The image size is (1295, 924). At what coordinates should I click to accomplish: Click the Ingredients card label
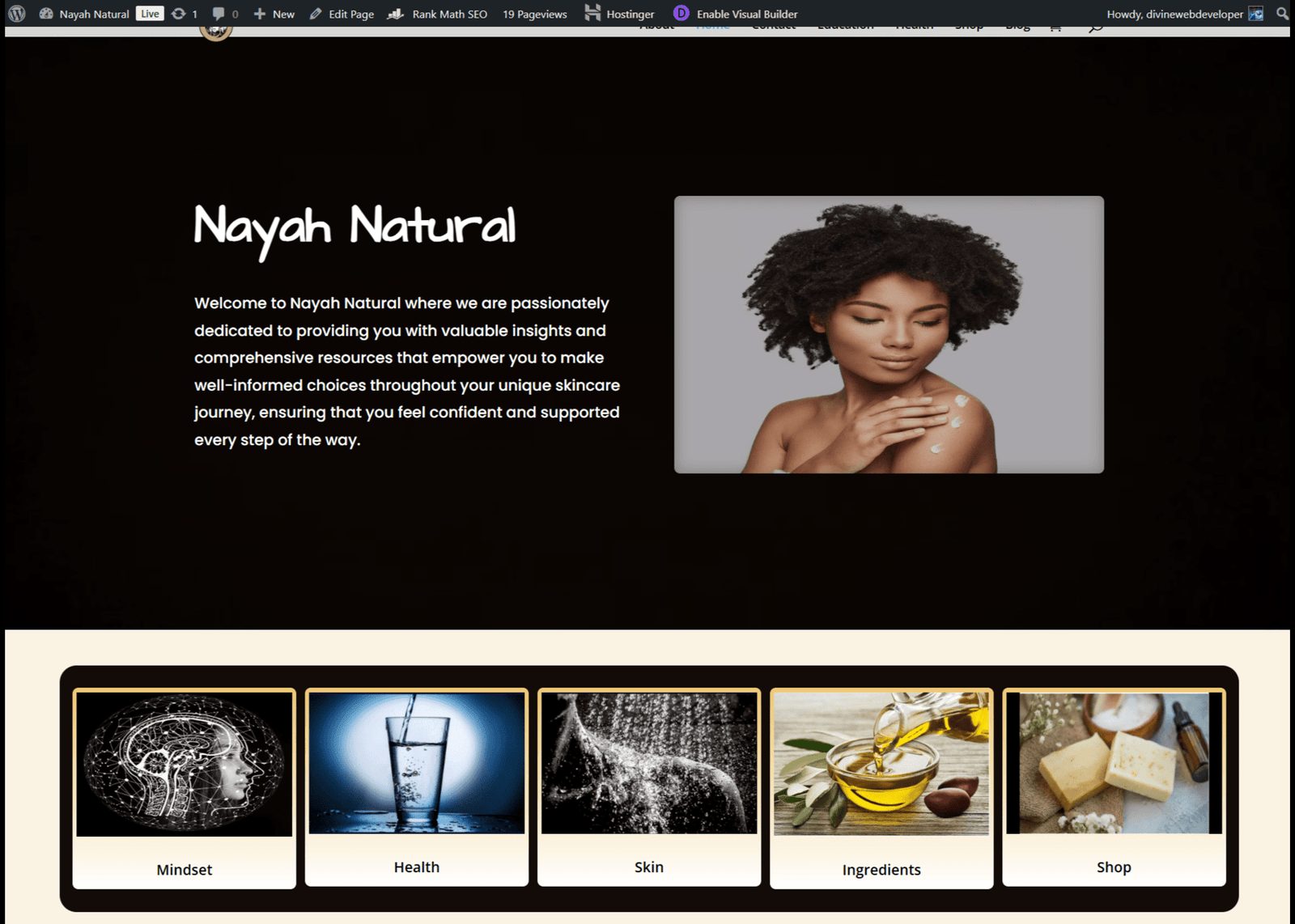pos(881,870)
